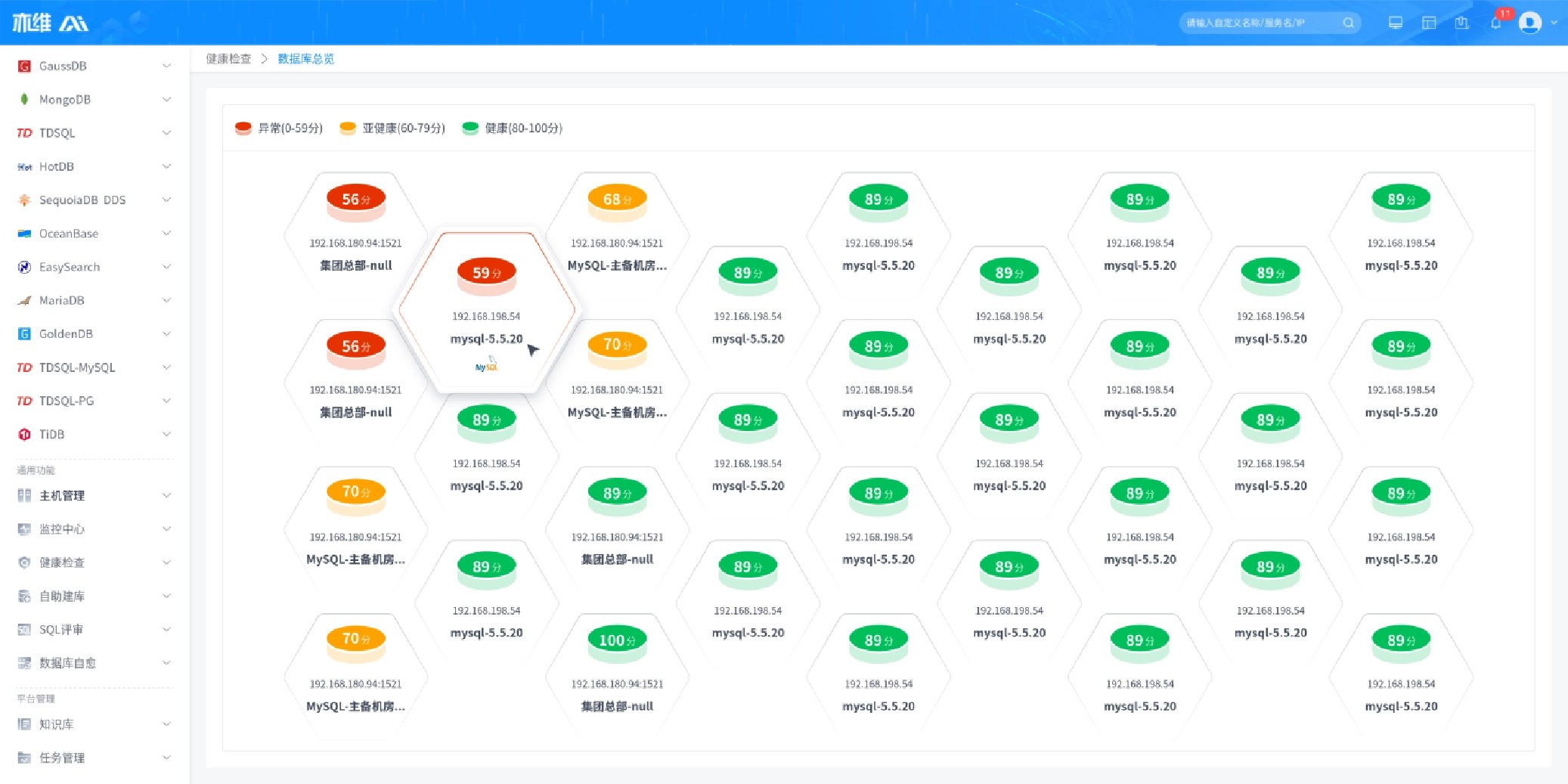1568x784 pixels.
Task: Click the green 健康(80-100分) legend swatch
Action: [x=470, y=129]
